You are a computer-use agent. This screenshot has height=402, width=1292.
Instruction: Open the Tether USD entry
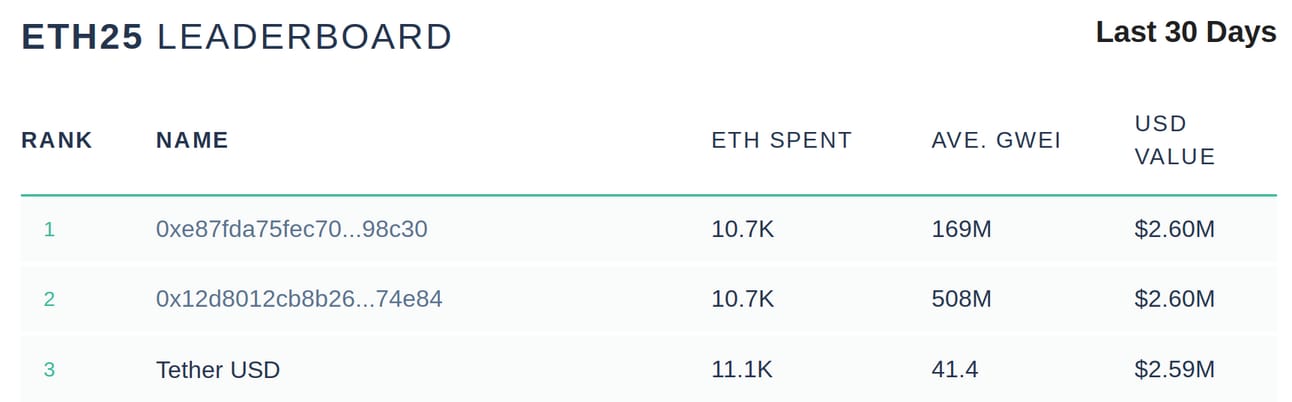pos(218,369)
